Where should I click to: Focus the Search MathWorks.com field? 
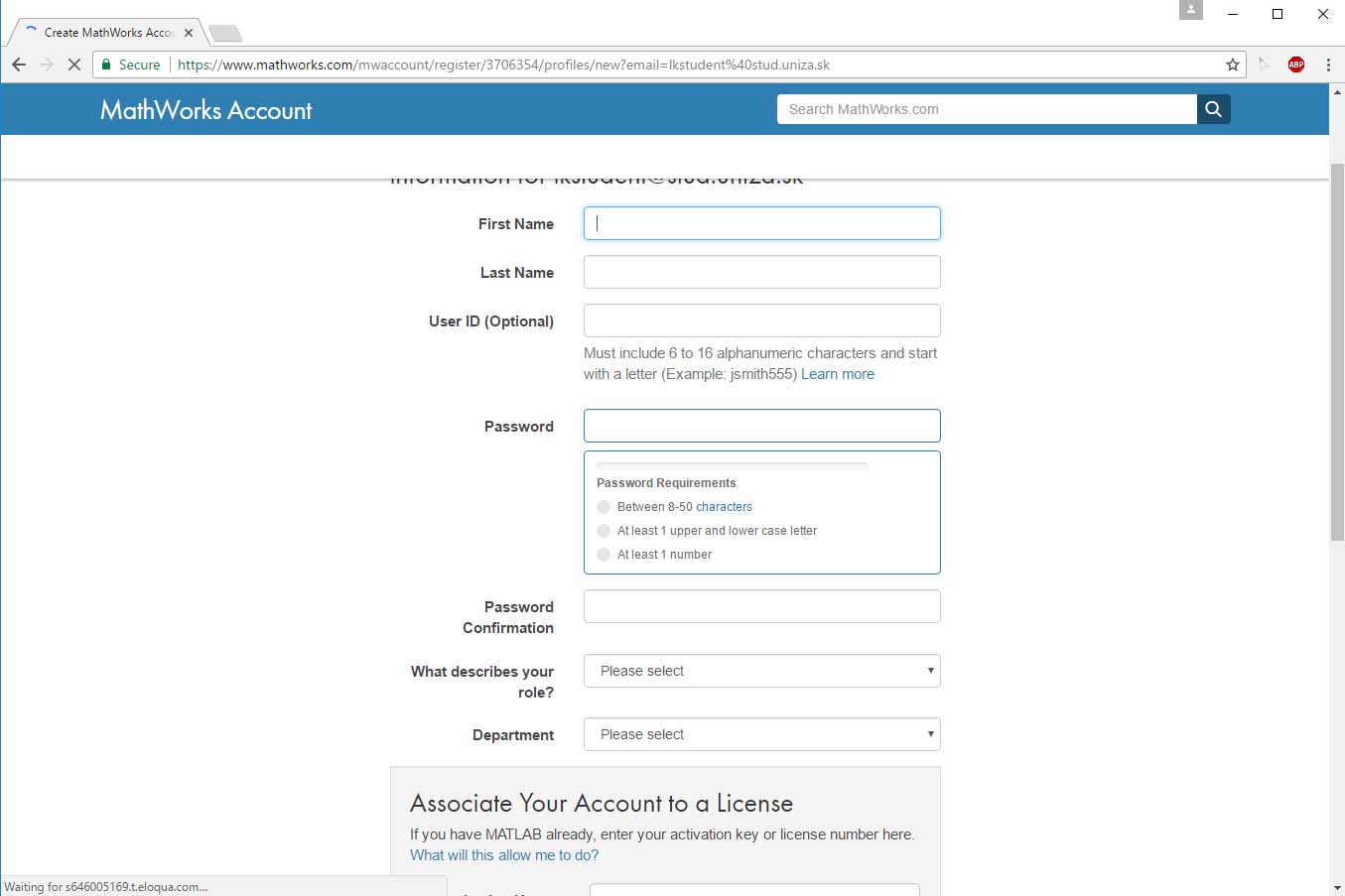tap(987, 109)
